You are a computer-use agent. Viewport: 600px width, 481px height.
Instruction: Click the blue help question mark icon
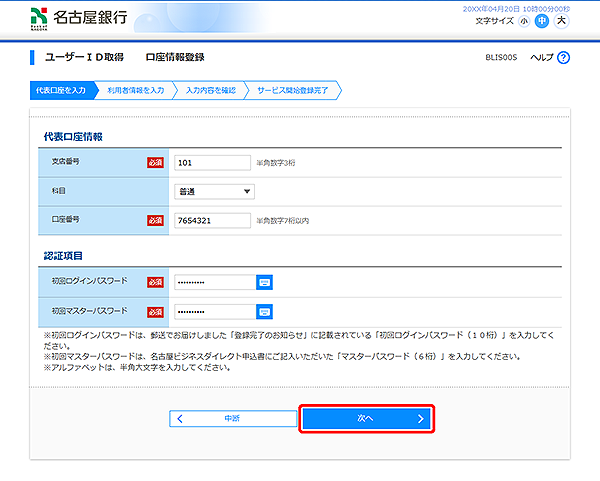pyautogui.click(x=563, y=58)
